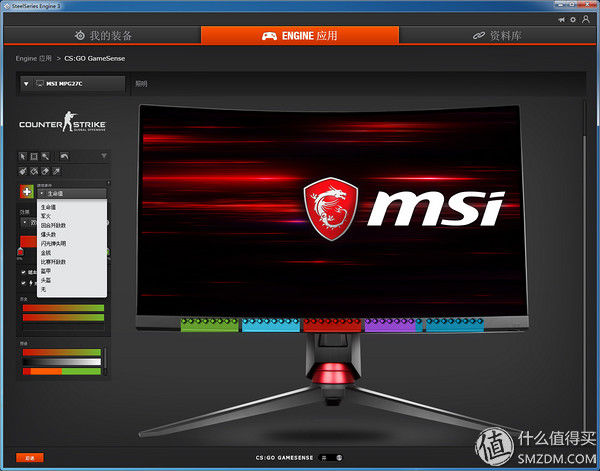
Task: Undo the last lighting change
Action: coord(64,156)
